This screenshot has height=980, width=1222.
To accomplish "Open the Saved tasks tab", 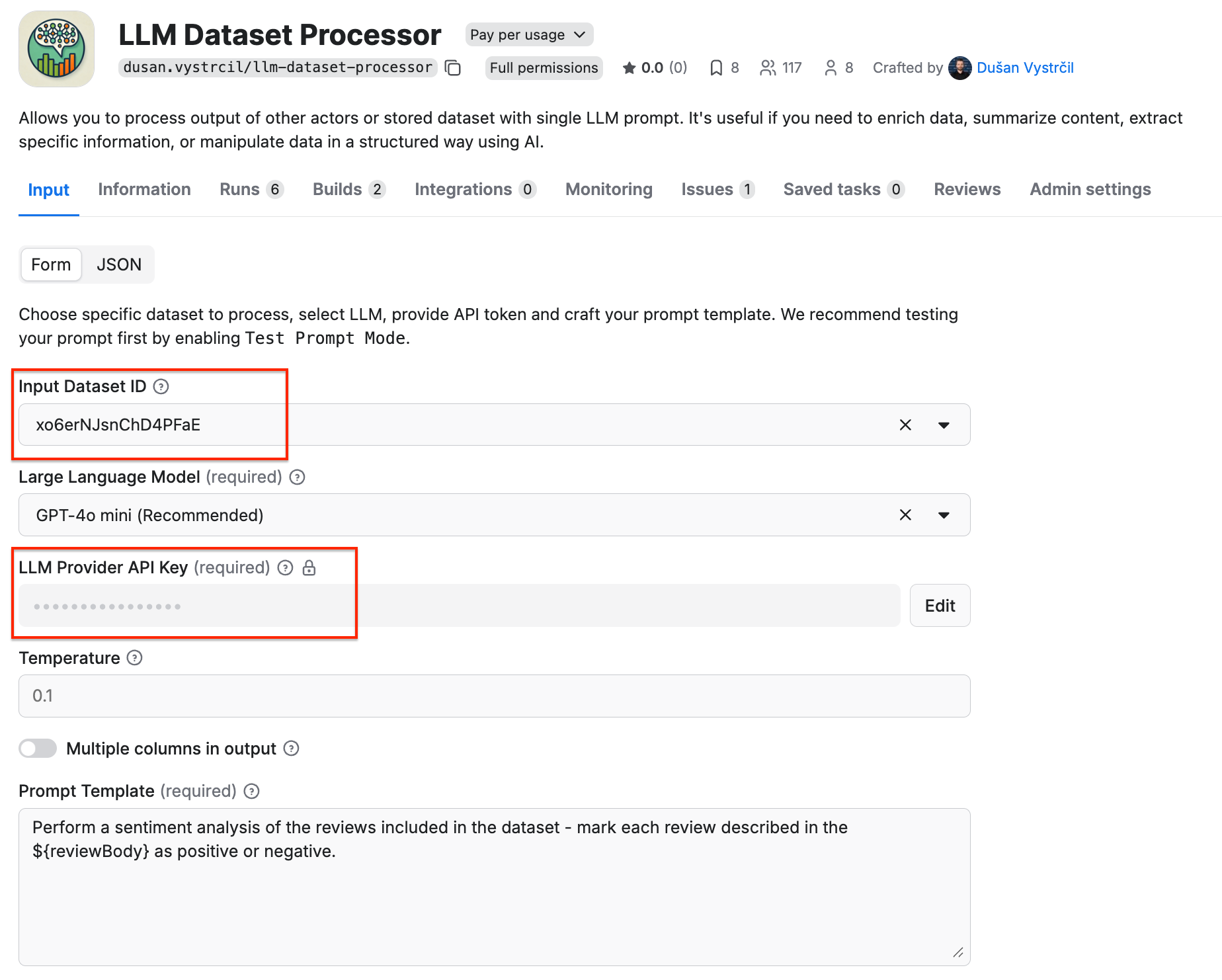I will click(831, 190).
